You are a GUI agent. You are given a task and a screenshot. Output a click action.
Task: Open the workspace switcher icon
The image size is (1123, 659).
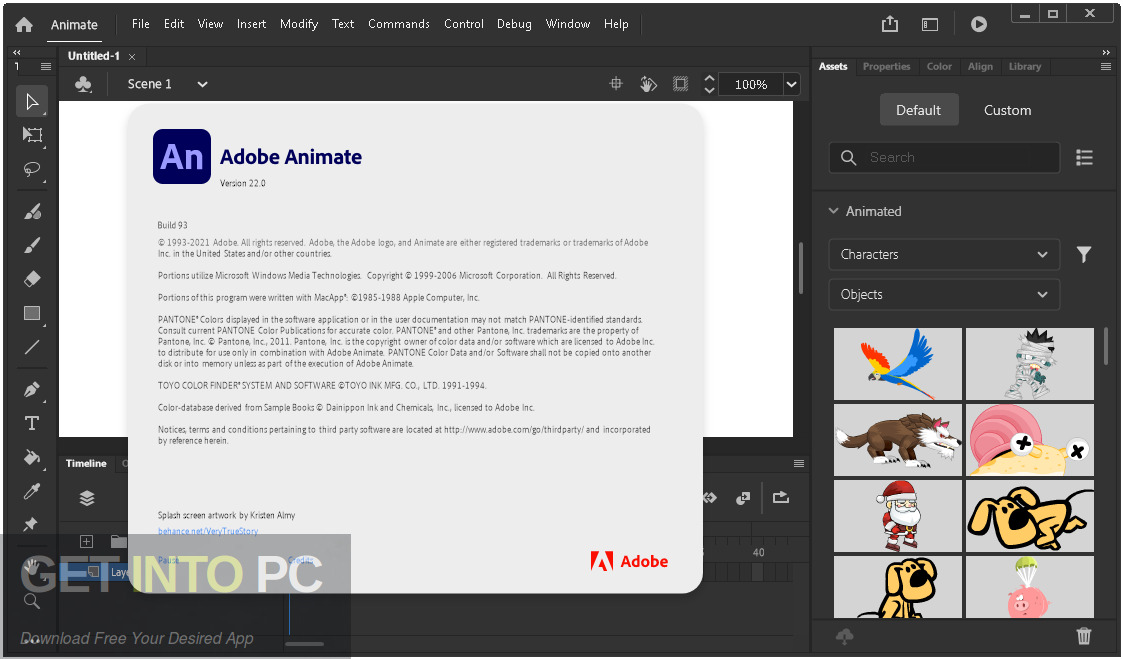coord(930,25)
